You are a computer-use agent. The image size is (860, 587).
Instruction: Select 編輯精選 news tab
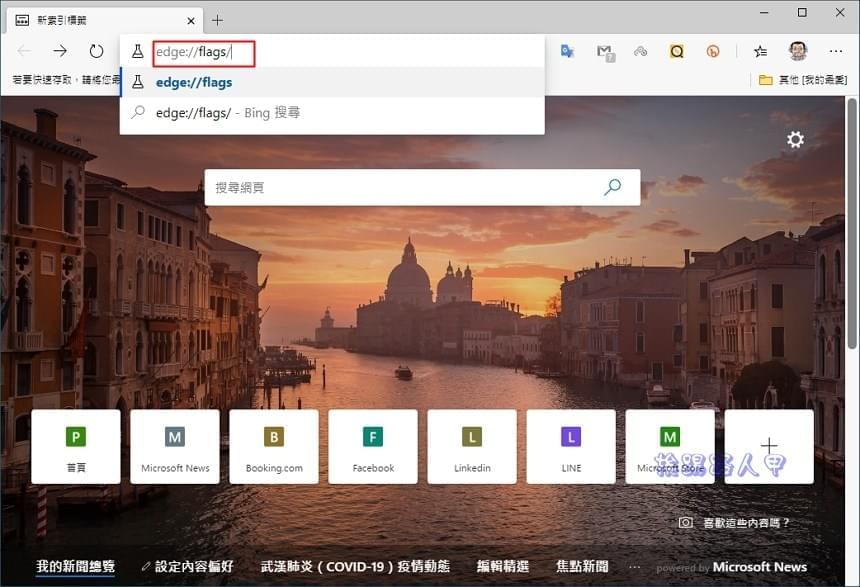pos(503,567)
